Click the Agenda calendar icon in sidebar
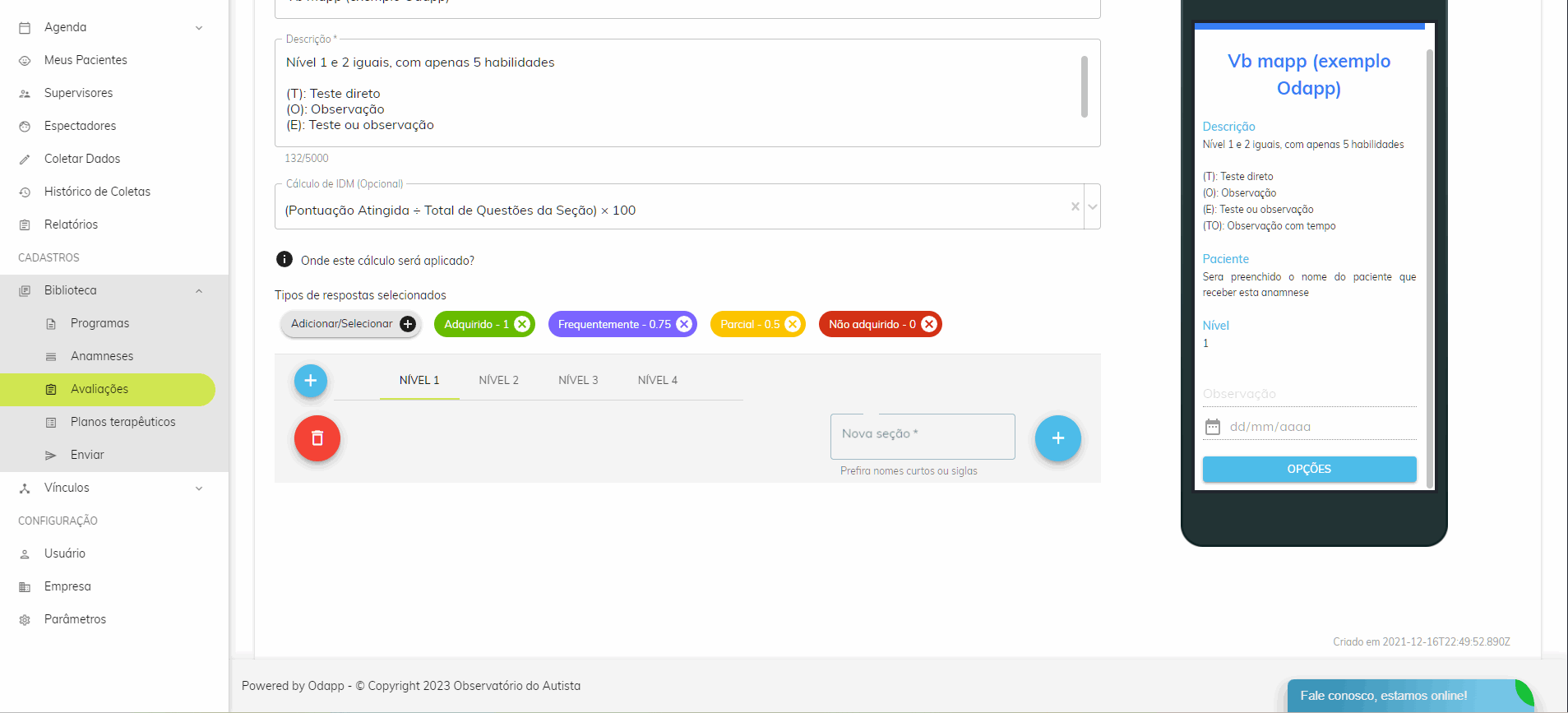1568x713 pixels. point(25,28)
